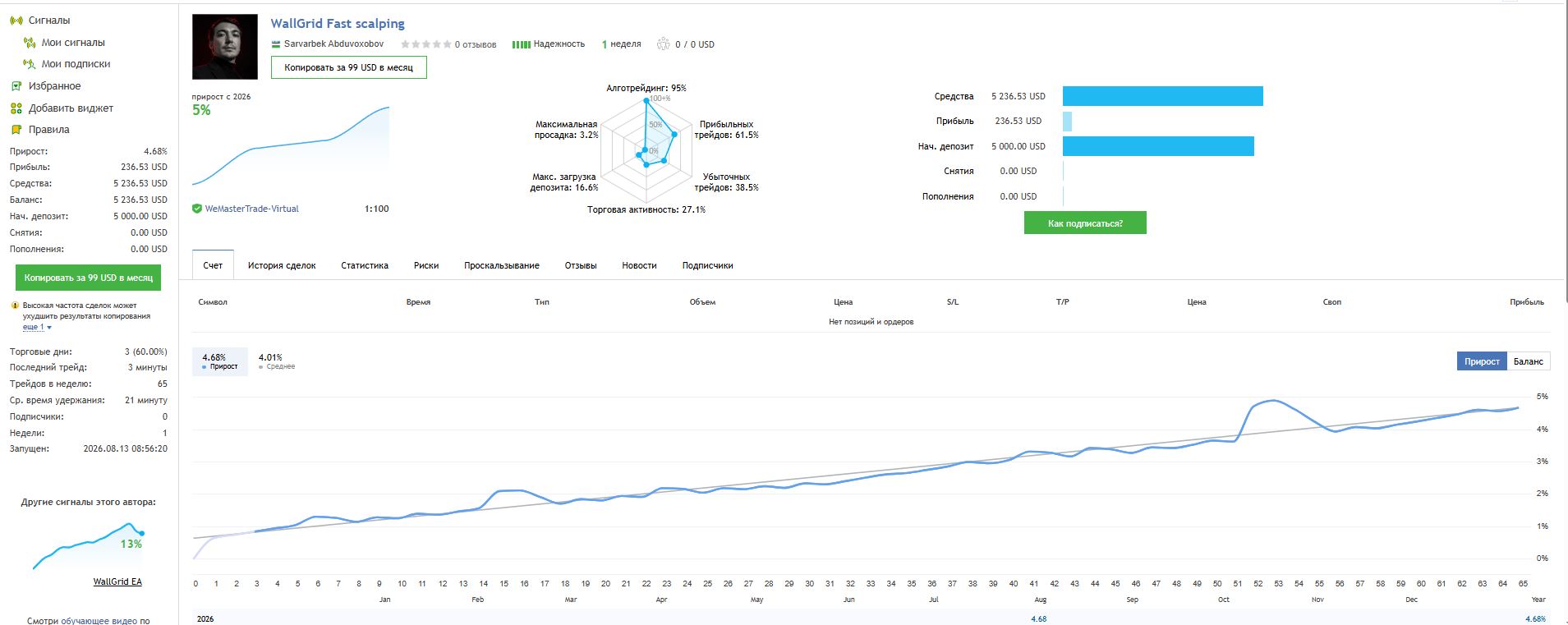
Task: Expand the 'еще 1' warnings dropdown
Action: (x=37, y=327)
